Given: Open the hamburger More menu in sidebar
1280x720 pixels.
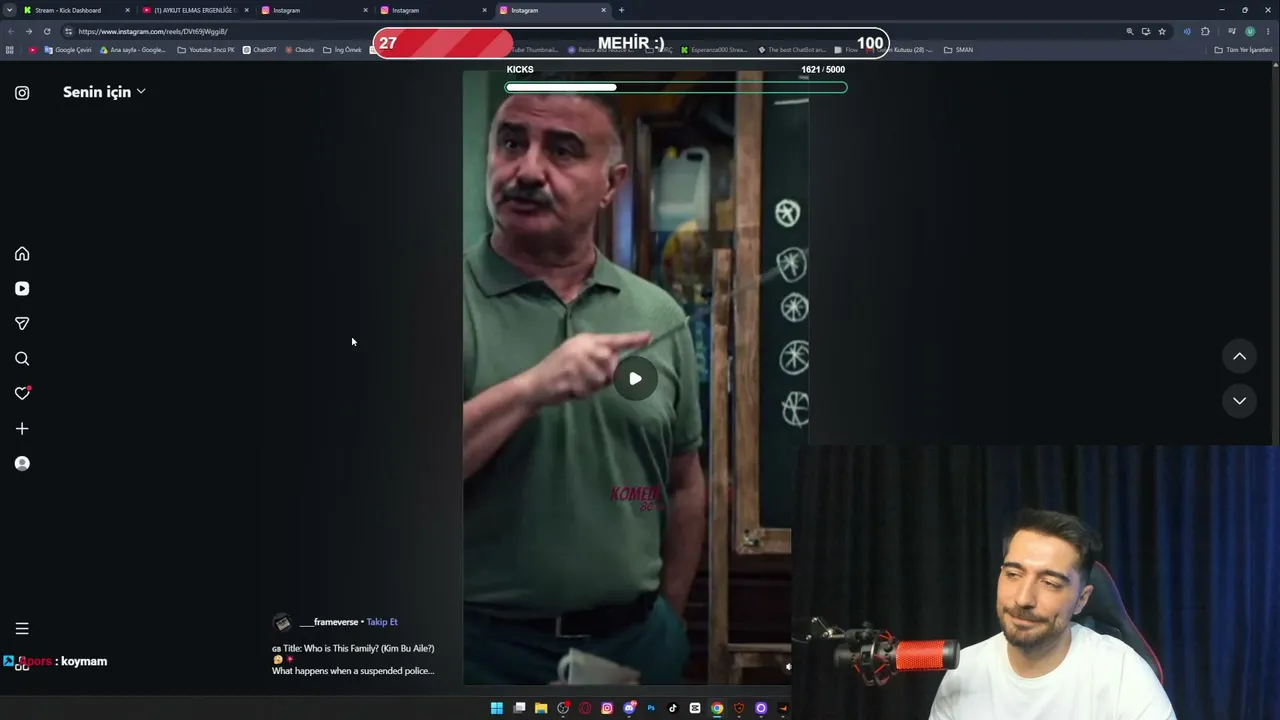Looking at the screenshot, I should click(22, 629).
